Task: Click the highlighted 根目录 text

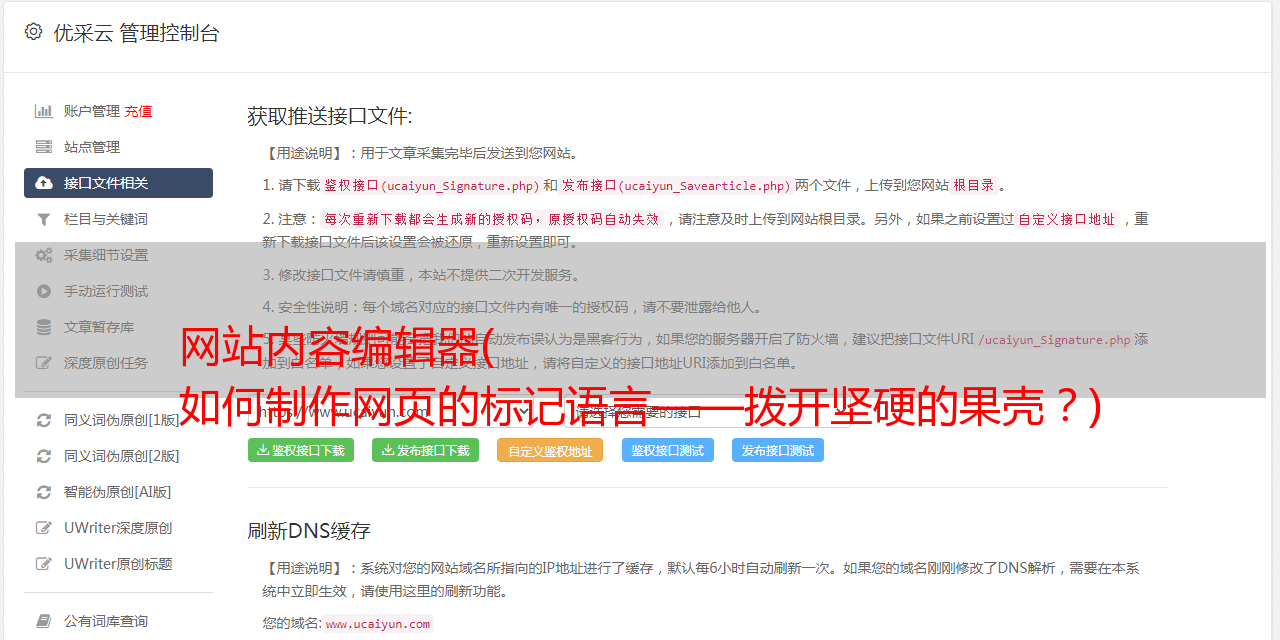Action: [974, 185]
